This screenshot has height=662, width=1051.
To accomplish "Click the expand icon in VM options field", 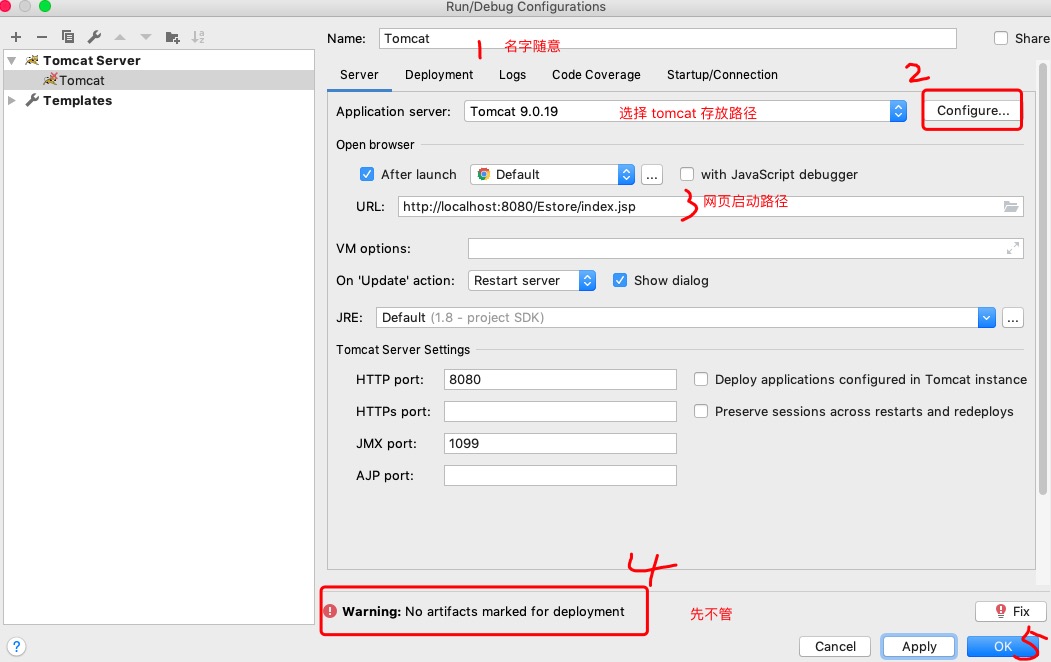I will pyautogui.click(x=1012, y=248).
